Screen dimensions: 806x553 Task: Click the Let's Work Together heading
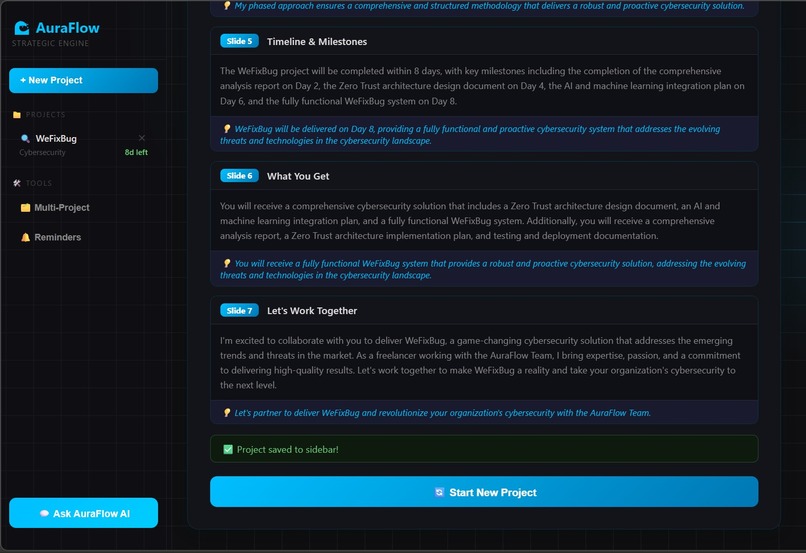312,311
